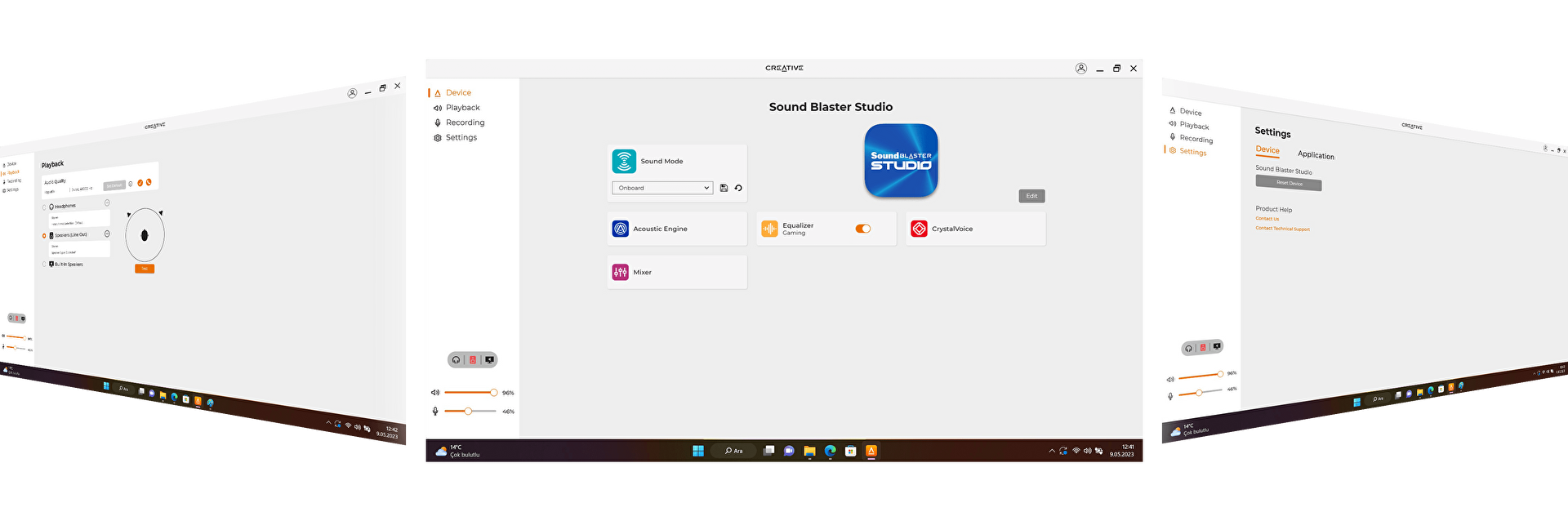Screen dimensions: 1568x521
Task: Open Start menu on Settings window taskbar
Action: coord(1356,403)
